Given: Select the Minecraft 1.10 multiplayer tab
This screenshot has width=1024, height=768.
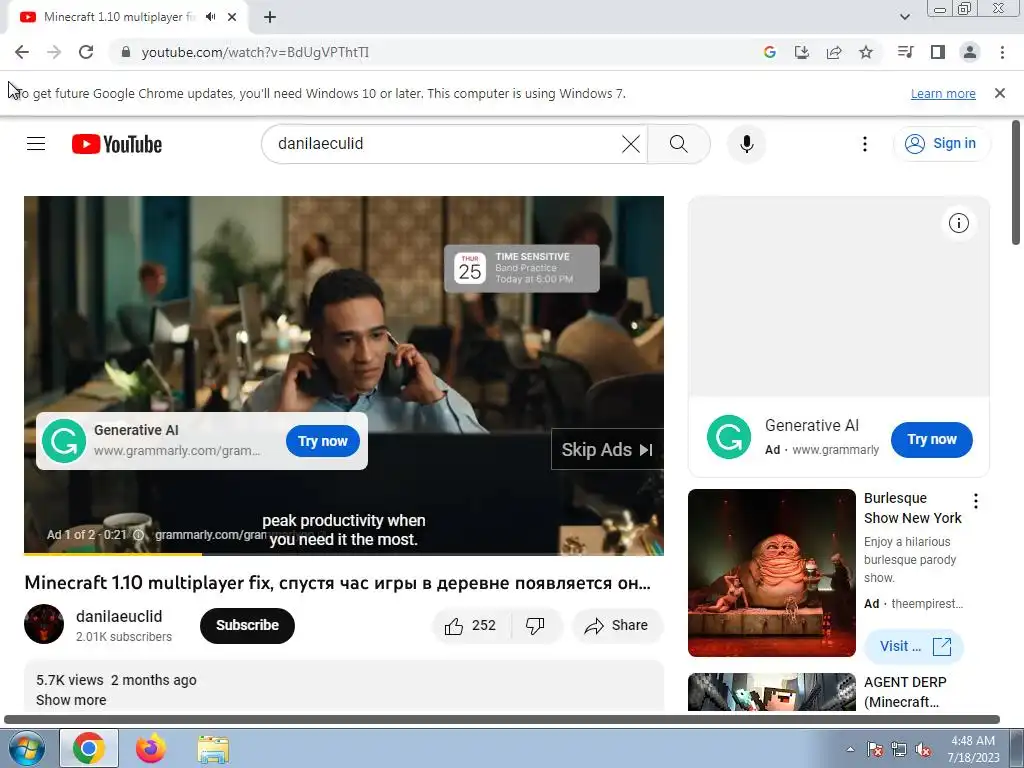Looking at the screenshot, I should [x=119, y=17].
